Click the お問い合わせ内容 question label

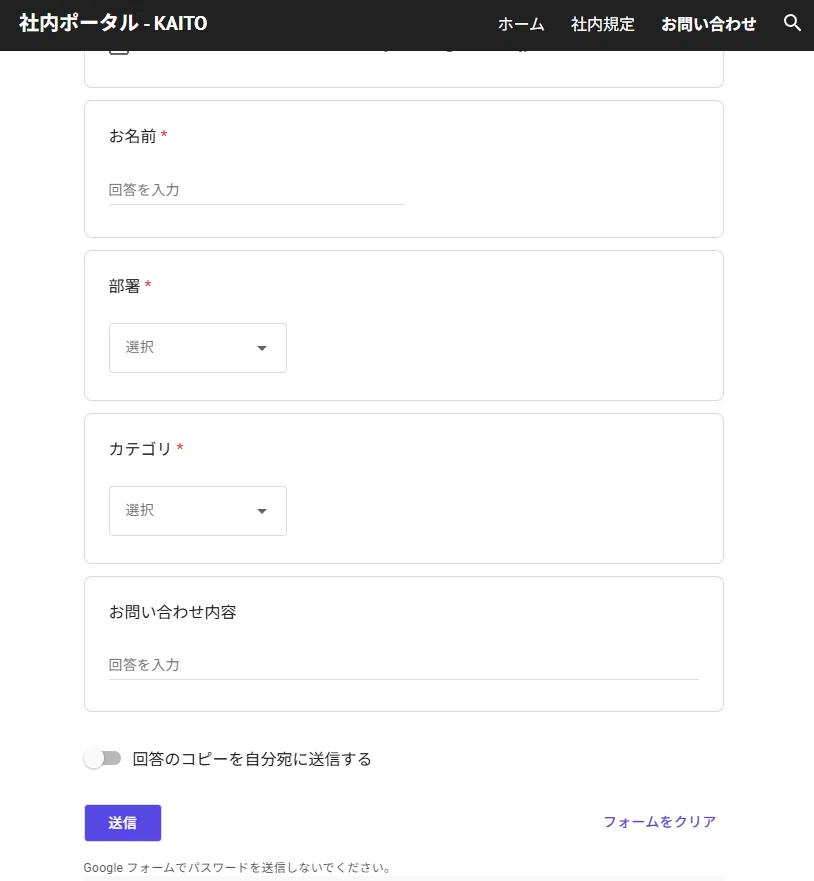click(x=172, y=612)
